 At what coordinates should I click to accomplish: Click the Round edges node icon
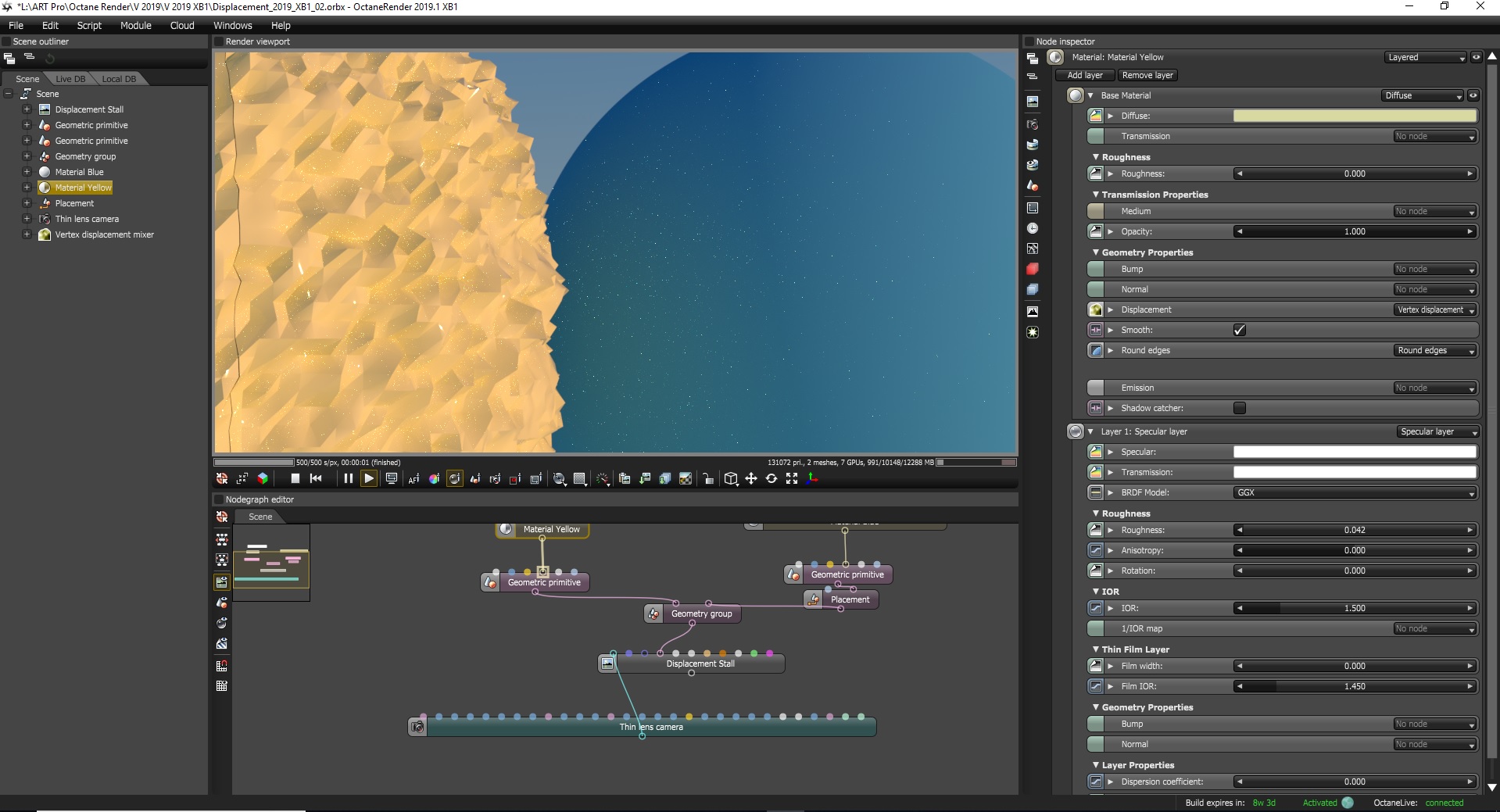1096,350
